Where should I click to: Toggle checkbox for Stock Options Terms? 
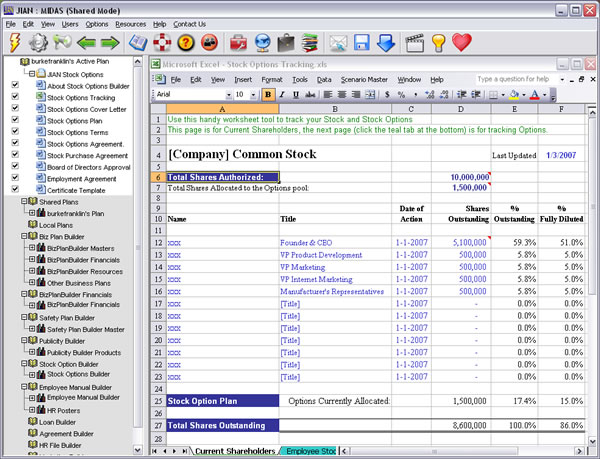(x=15, y=131)
